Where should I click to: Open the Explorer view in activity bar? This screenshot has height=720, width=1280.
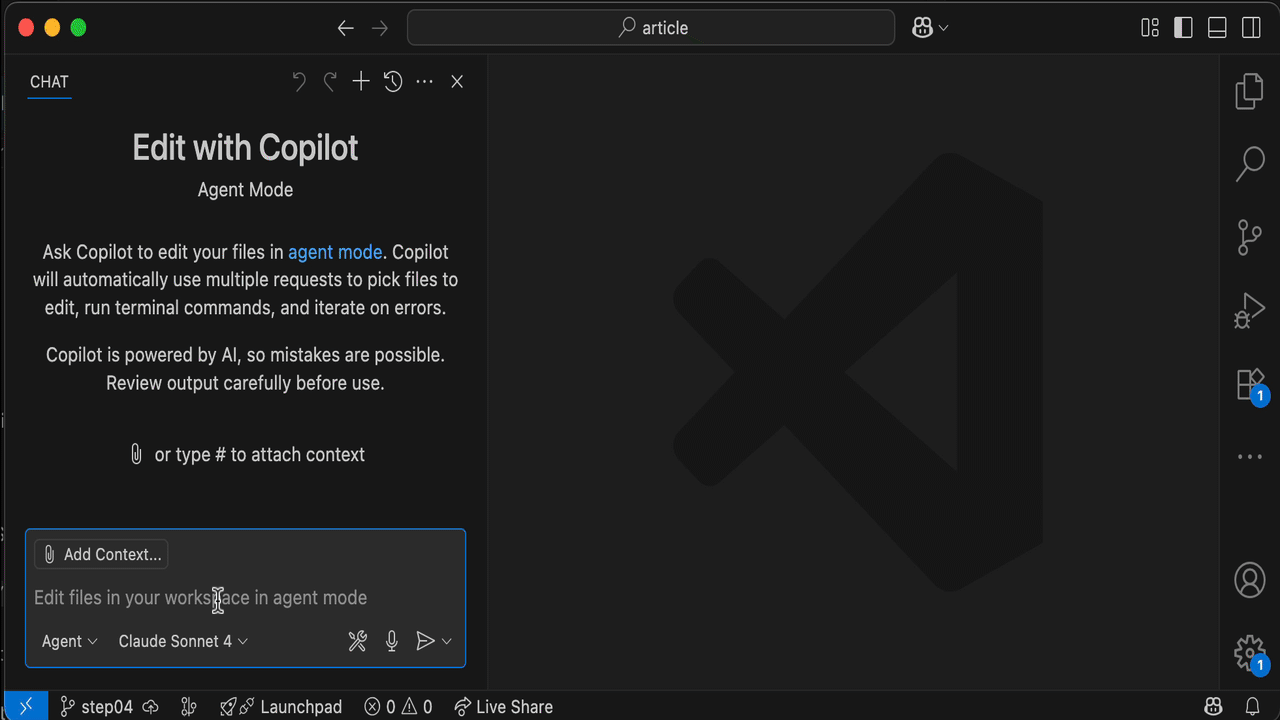(x=1249, y=91)
